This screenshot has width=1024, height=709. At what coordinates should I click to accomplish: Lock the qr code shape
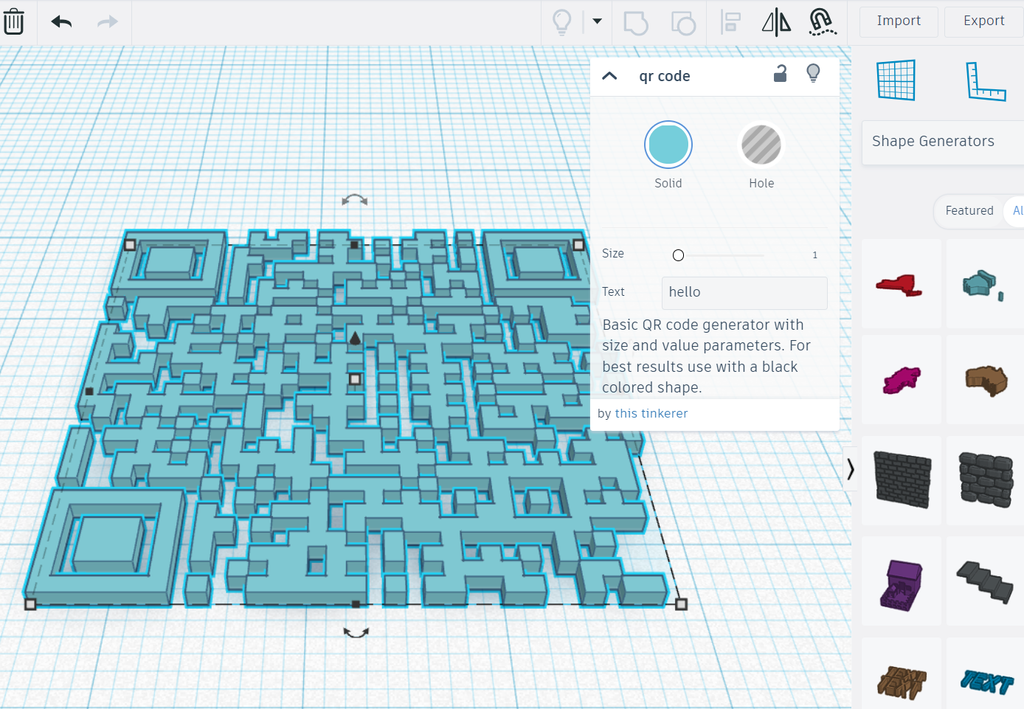[x=780, y=75]
